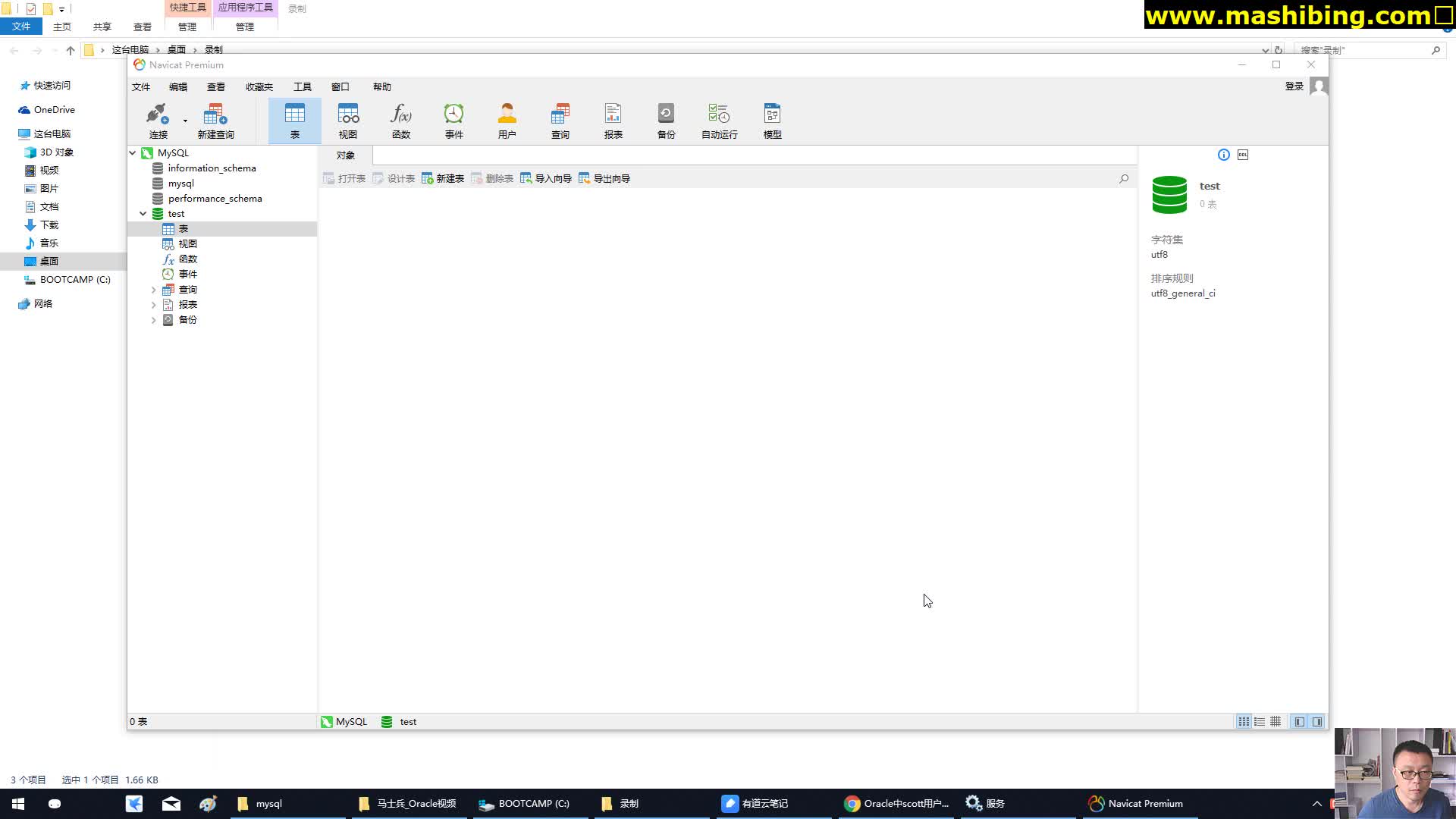The width and height of the screenshot is (1456, 819).
Task: Click Login (登录) in Navicat
Action: (x=1294, y=86)
